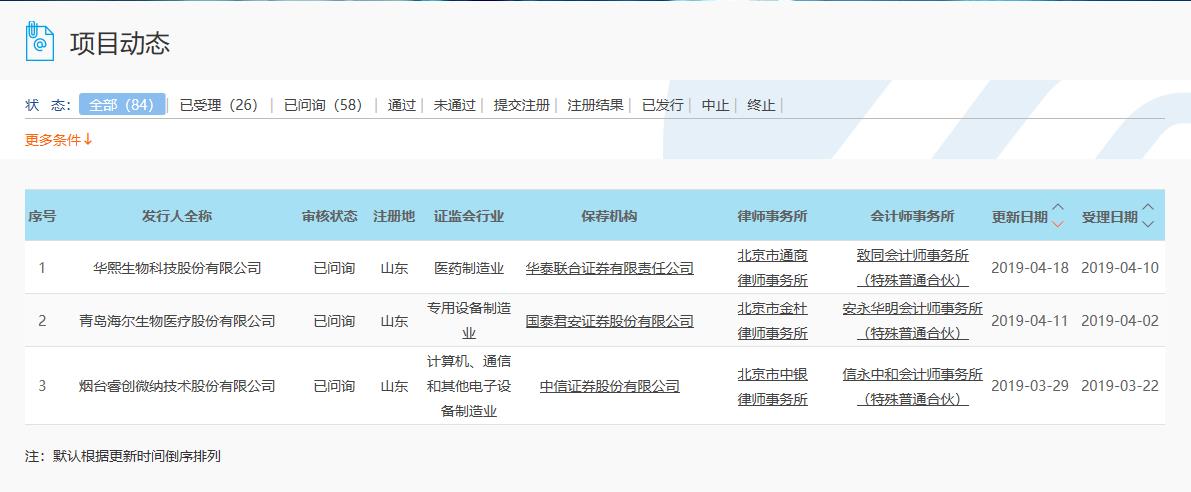Filter by 终止 status

761,105
